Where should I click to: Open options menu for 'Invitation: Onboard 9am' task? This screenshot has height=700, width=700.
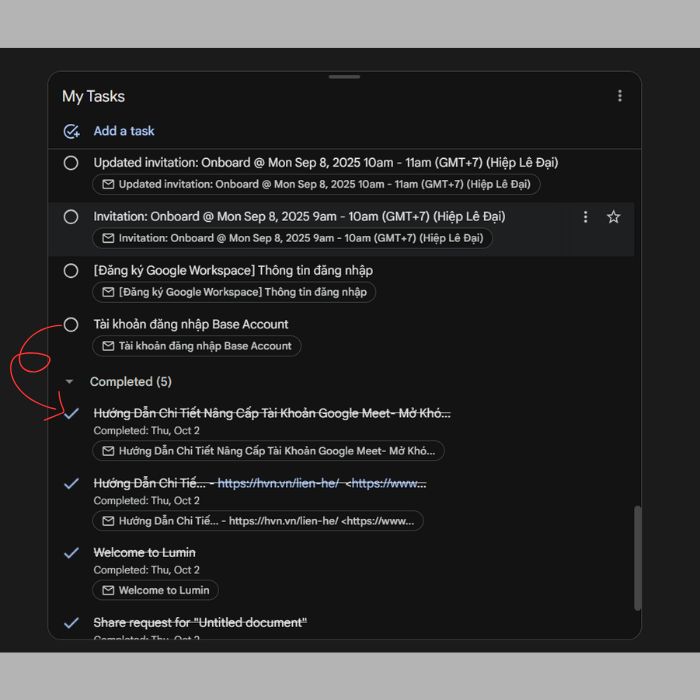585,217
